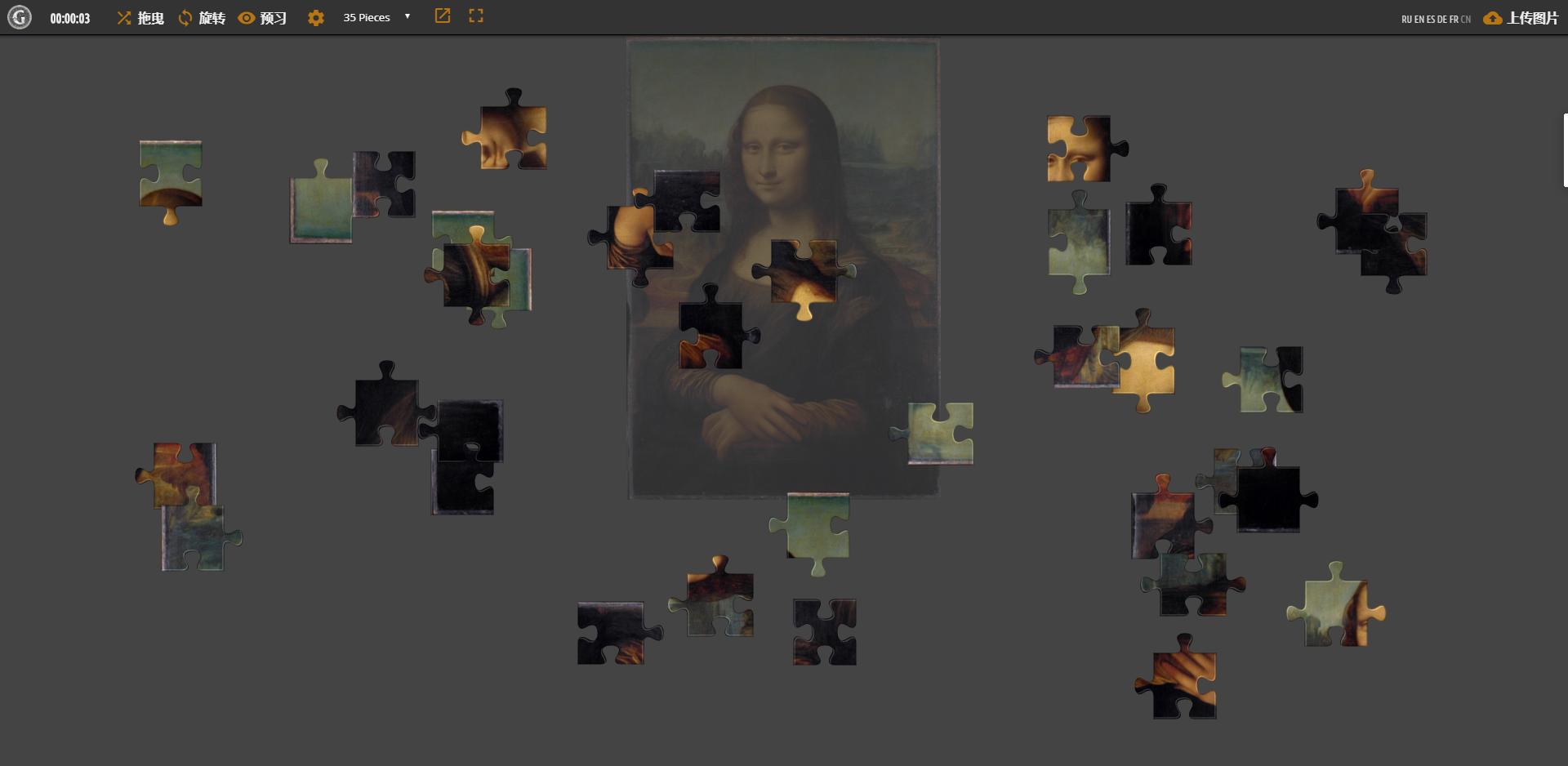Activate the 旋转 rotate tool
The height and width of the screenshot is (766, 1568).
click(202, 18)
